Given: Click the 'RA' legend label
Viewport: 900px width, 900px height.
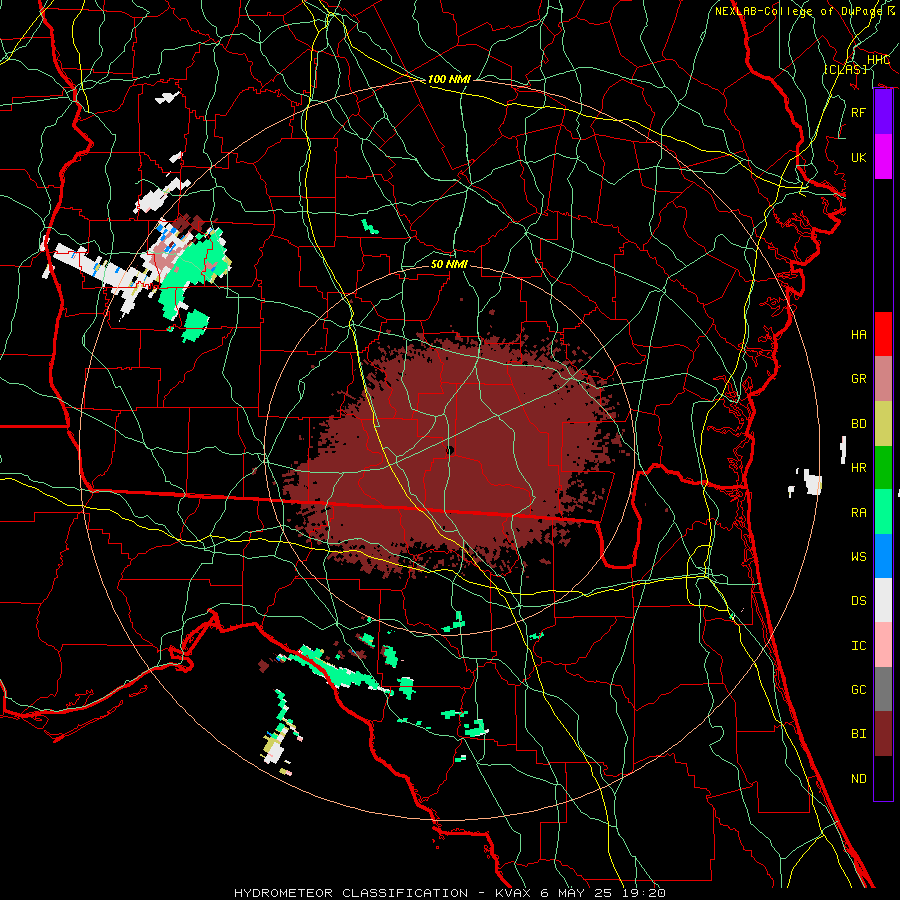Looking at the screenshot, I should [x=859, y=513].
